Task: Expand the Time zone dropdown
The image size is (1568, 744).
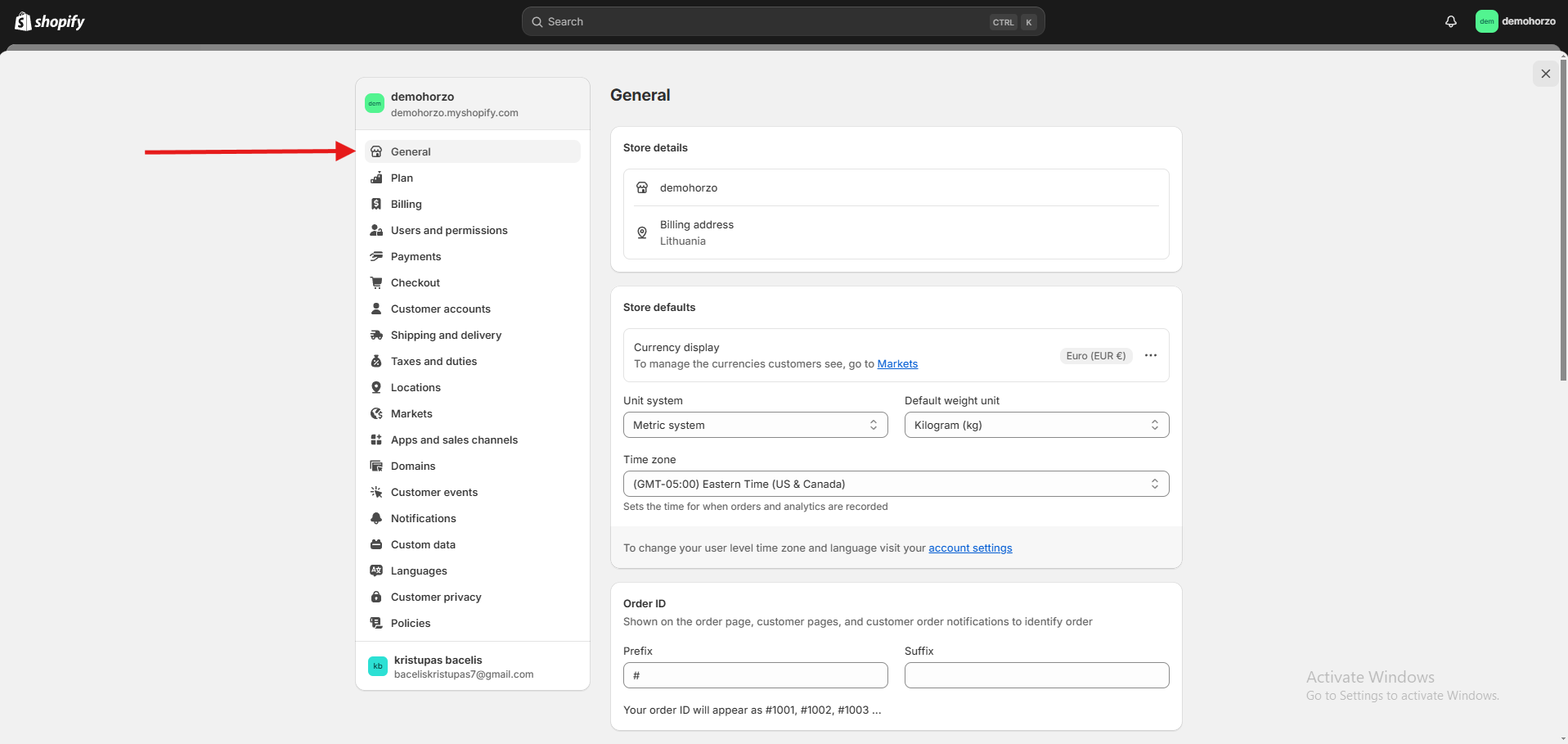Action: coord(896,484)
